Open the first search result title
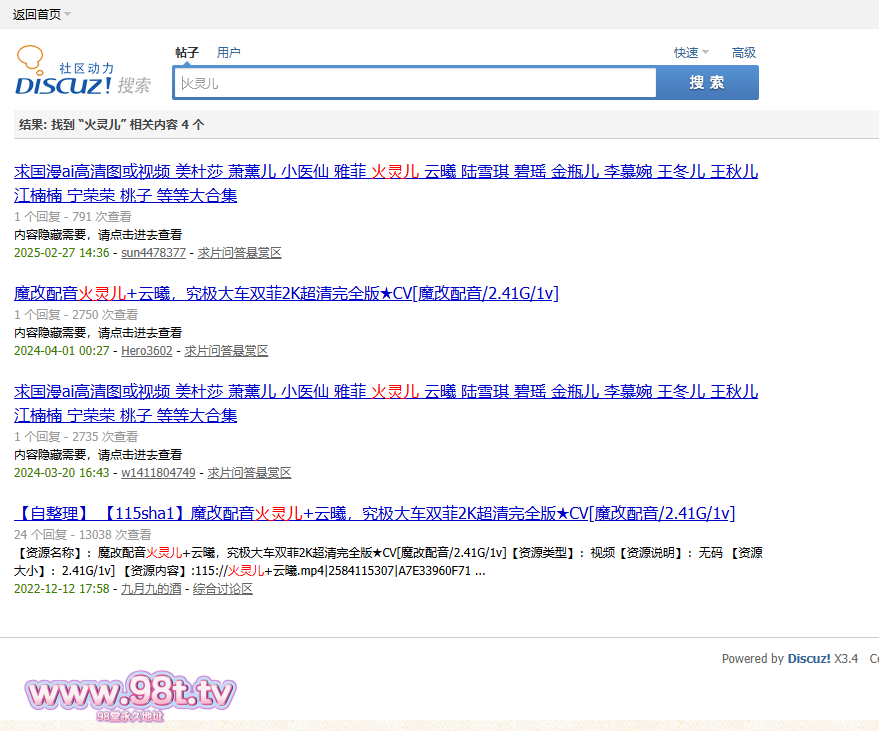Viewport: 879px width, 731px height. pos(385,172)
